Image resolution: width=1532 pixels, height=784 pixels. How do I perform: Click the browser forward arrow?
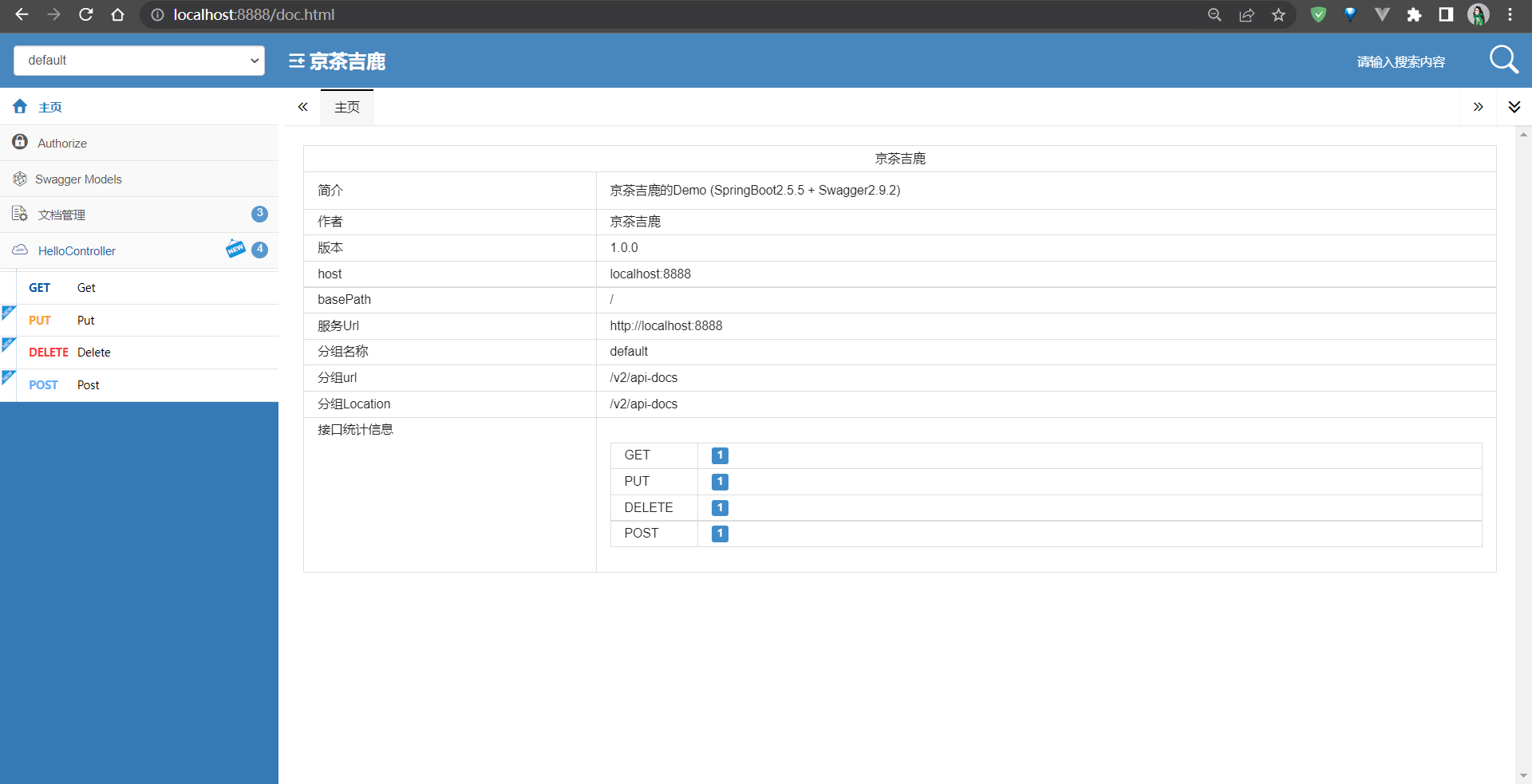[x=53, y=14]
